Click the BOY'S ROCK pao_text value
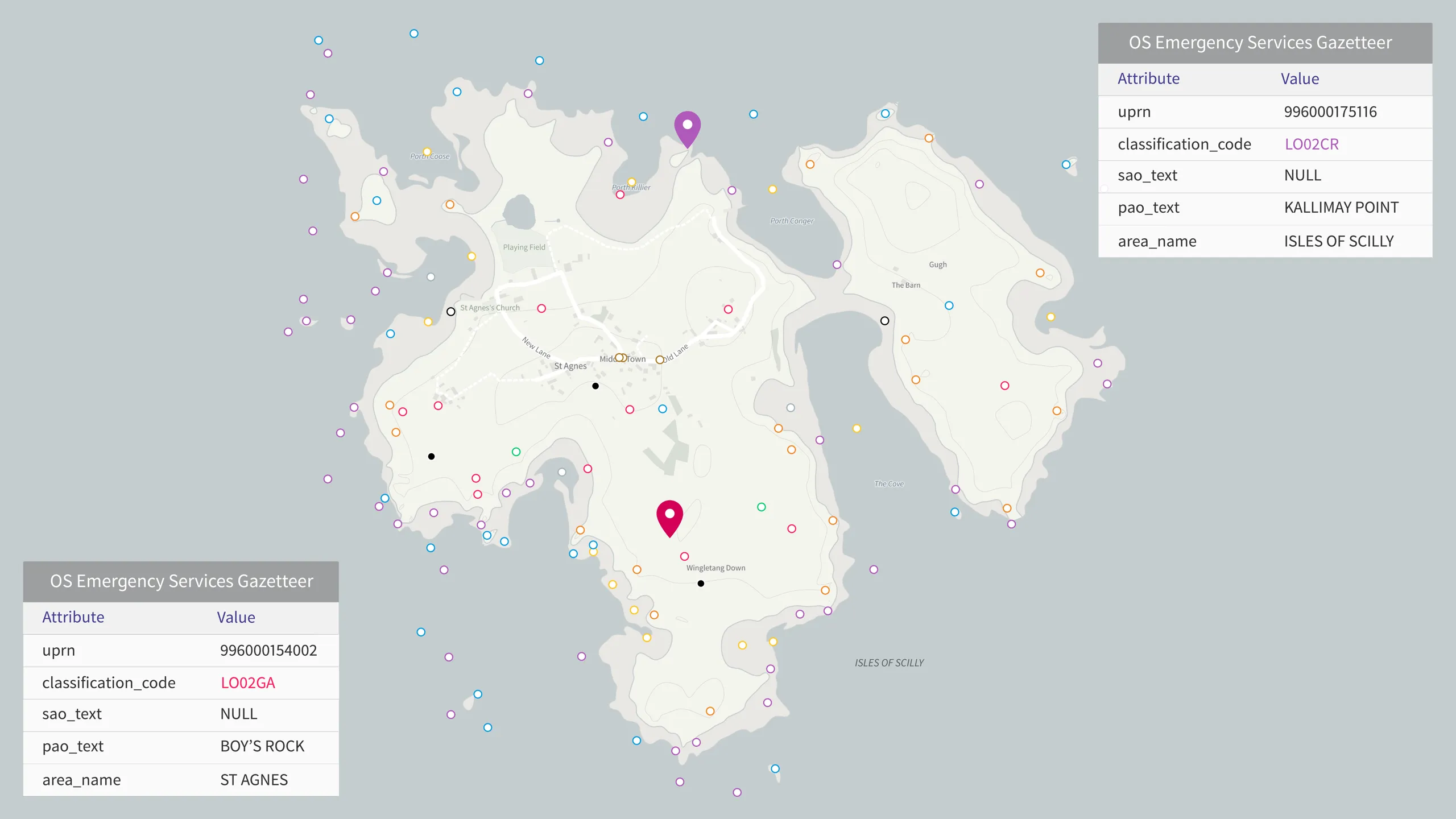Viewport: 1456px width, 819px height. [262, 746]
